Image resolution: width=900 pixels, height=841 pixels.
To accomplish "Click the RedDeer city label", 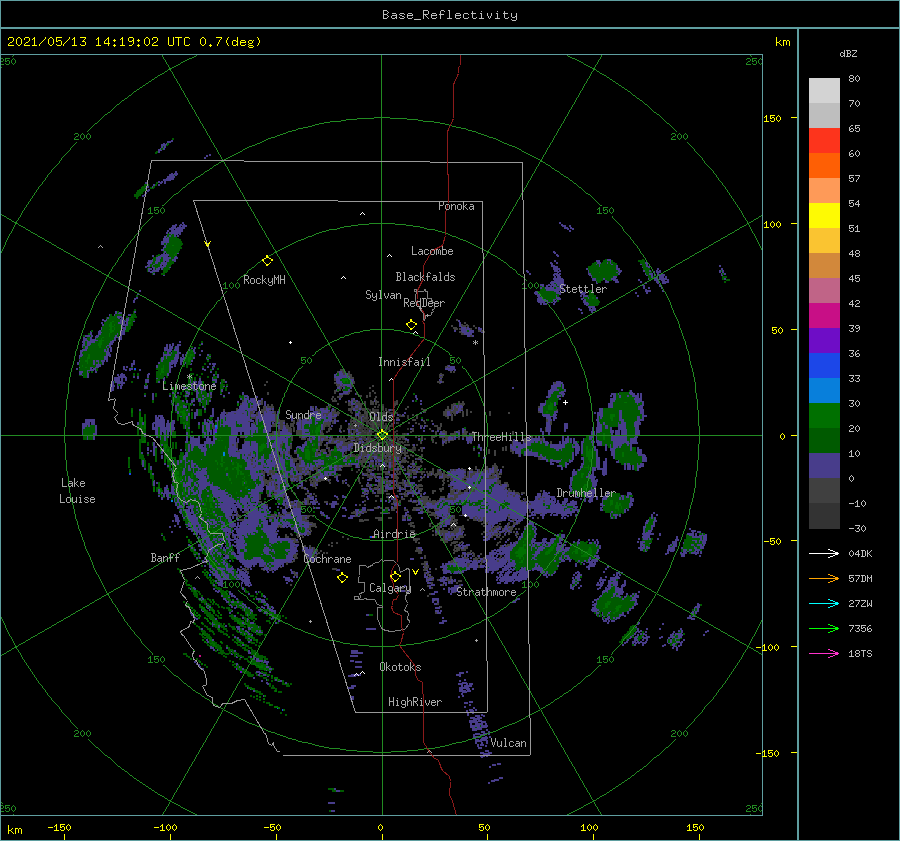I will [424, 303].
